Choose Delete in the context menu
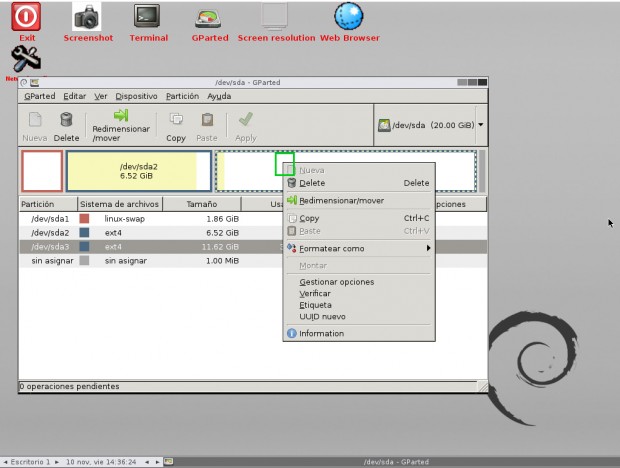Viewport: 620px width, 468px height. pos(359,183)
